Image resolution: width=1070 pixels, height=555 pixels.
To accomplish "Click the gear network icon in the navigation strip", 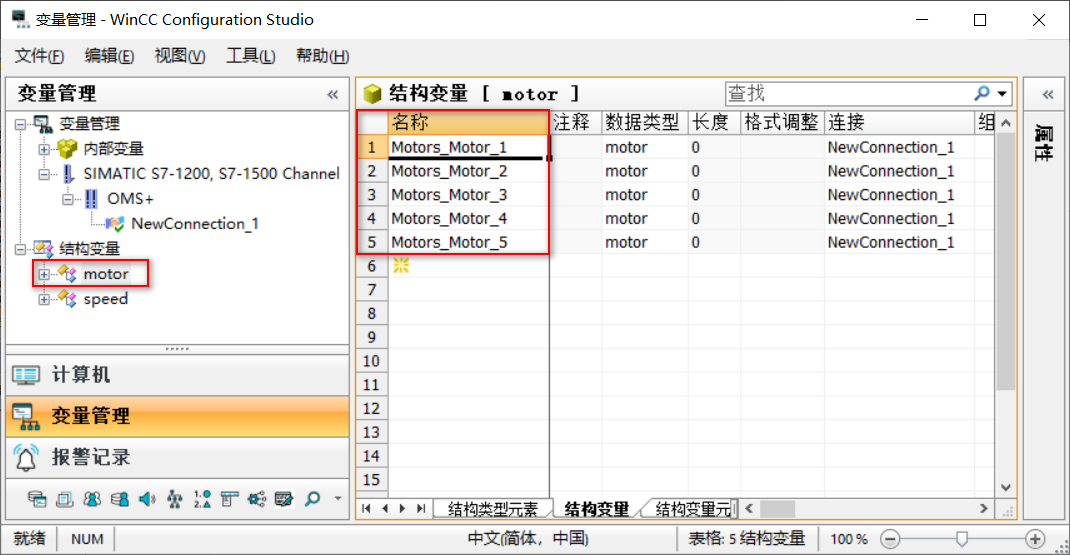I will 256,498.
